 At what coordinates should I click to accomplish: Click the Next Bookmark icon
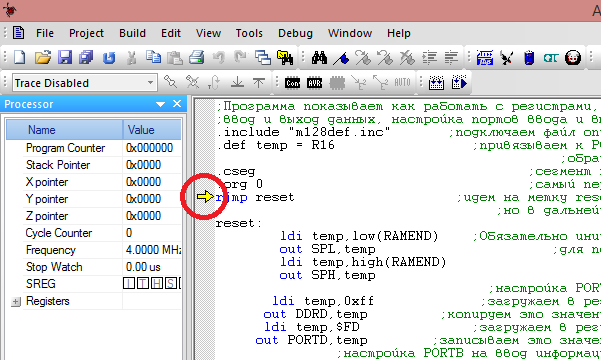coord(363,58)
